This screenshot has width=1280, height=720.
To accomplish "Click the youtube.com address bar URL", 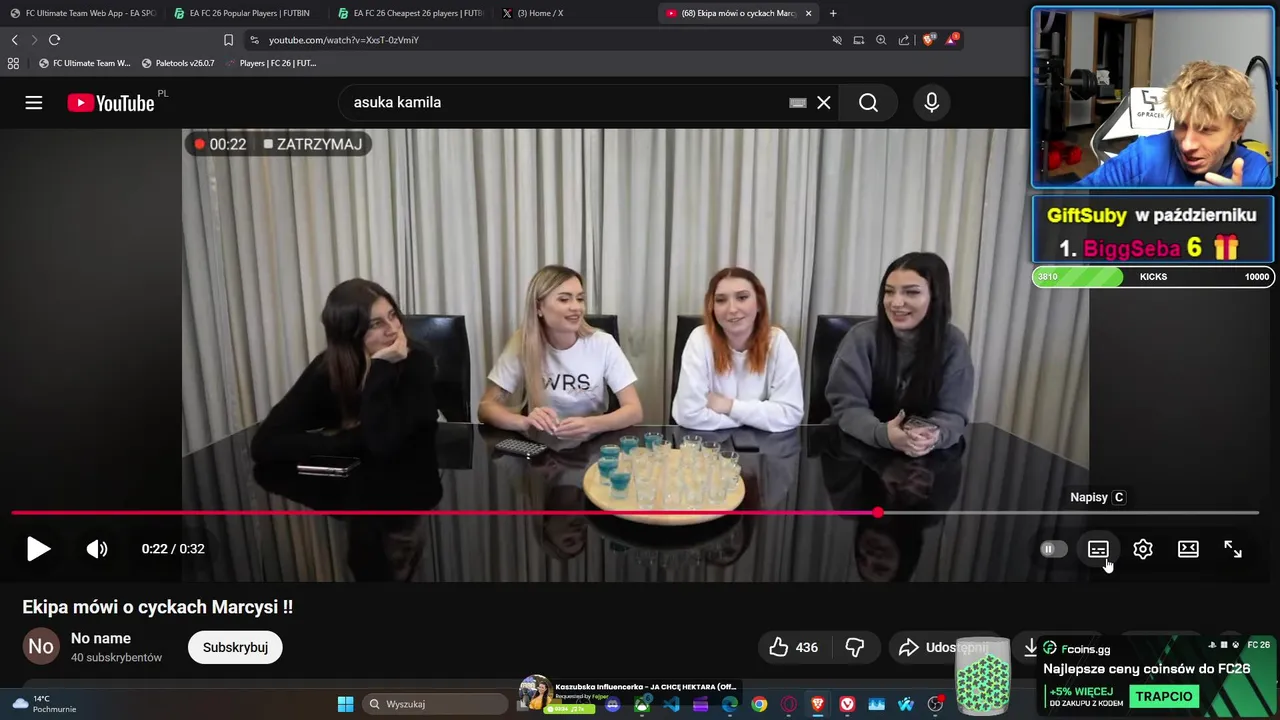I will coord(344,40).
